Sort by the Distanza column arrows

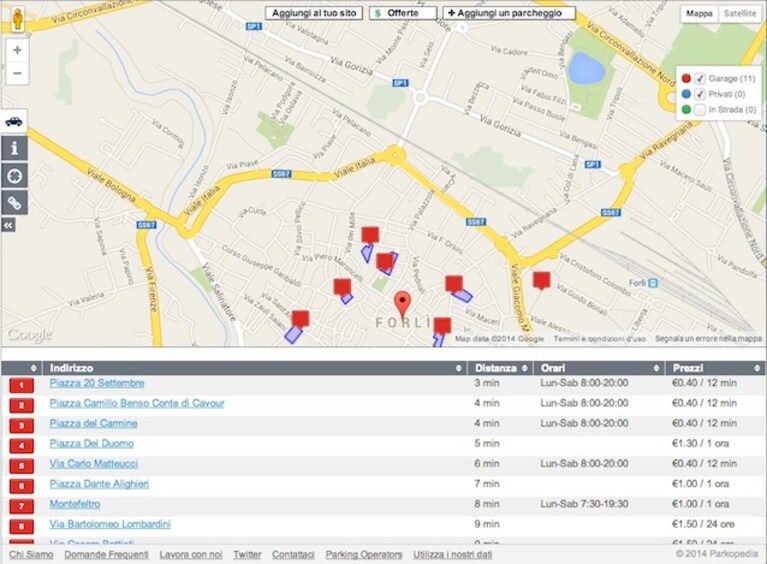click(524, 368)
